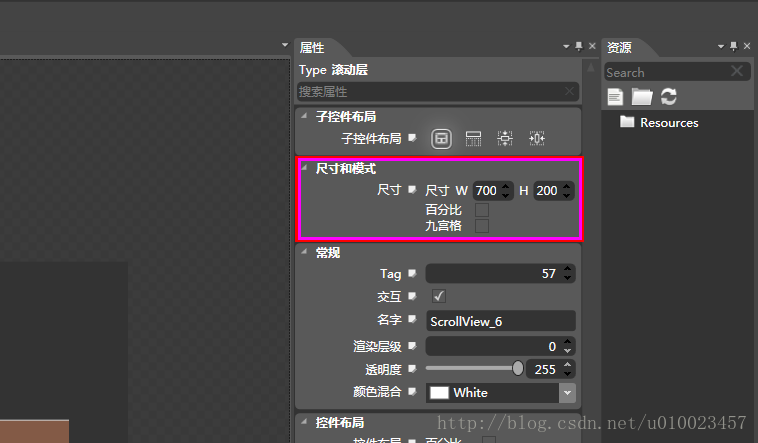Click the marker next to 尺寸 property

412,190
